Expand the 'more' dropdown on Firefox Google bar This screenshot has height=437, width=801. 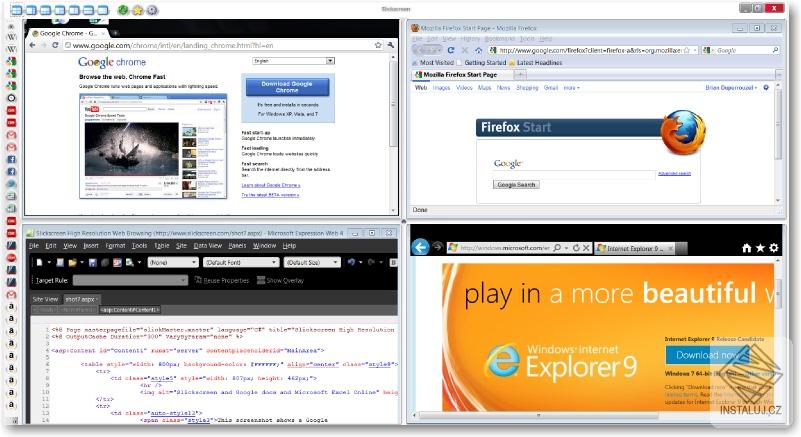[571, 88]
